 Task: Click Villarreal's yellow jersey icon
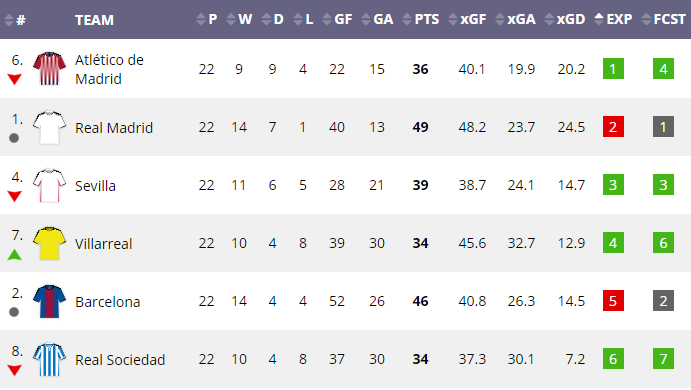point(49,243)
